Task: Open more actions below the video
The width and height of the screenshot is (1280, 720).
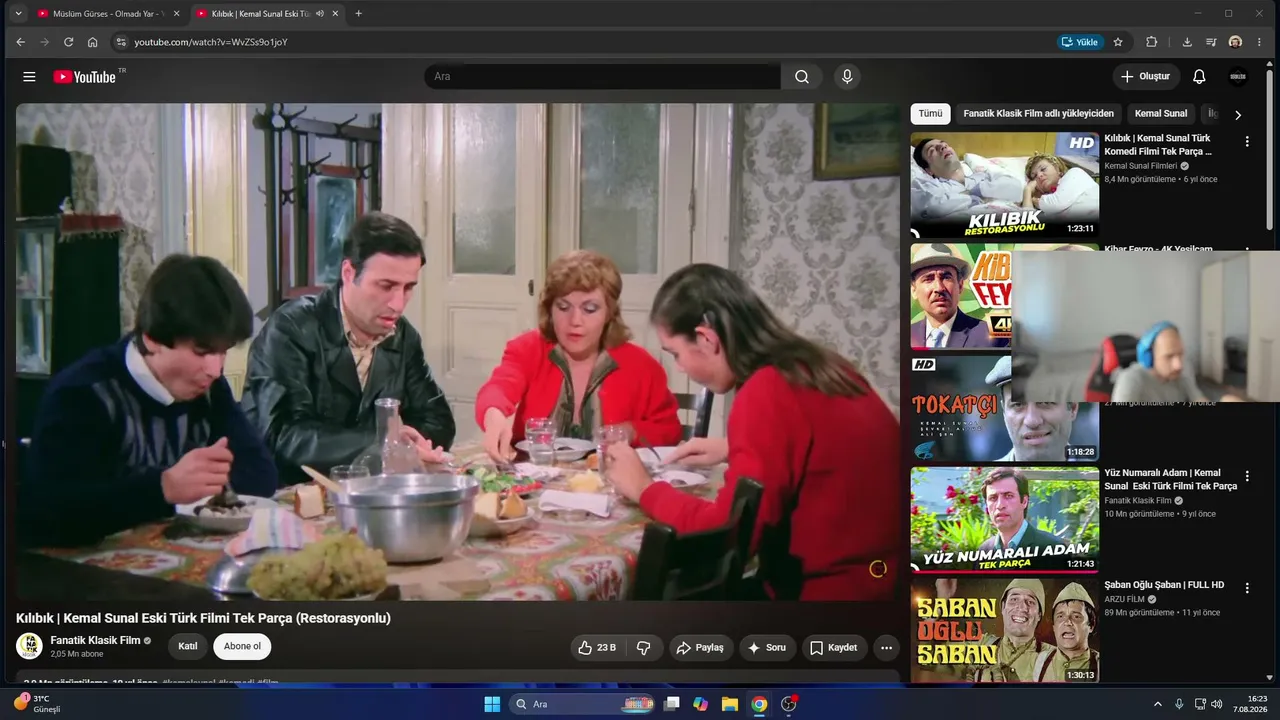Action: click(886, 648)
